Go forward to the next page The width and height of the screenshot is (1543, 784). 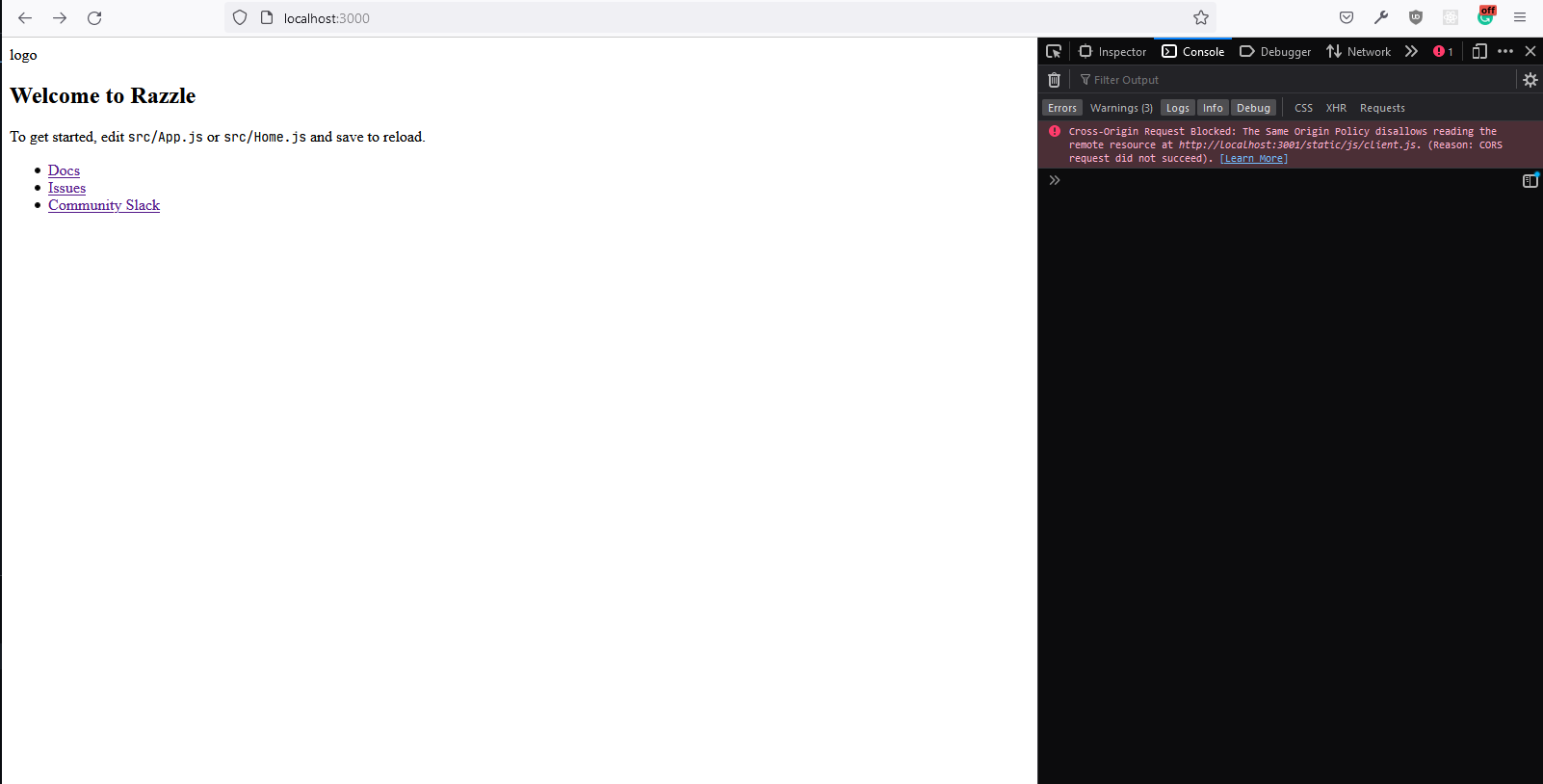[60, 17]
